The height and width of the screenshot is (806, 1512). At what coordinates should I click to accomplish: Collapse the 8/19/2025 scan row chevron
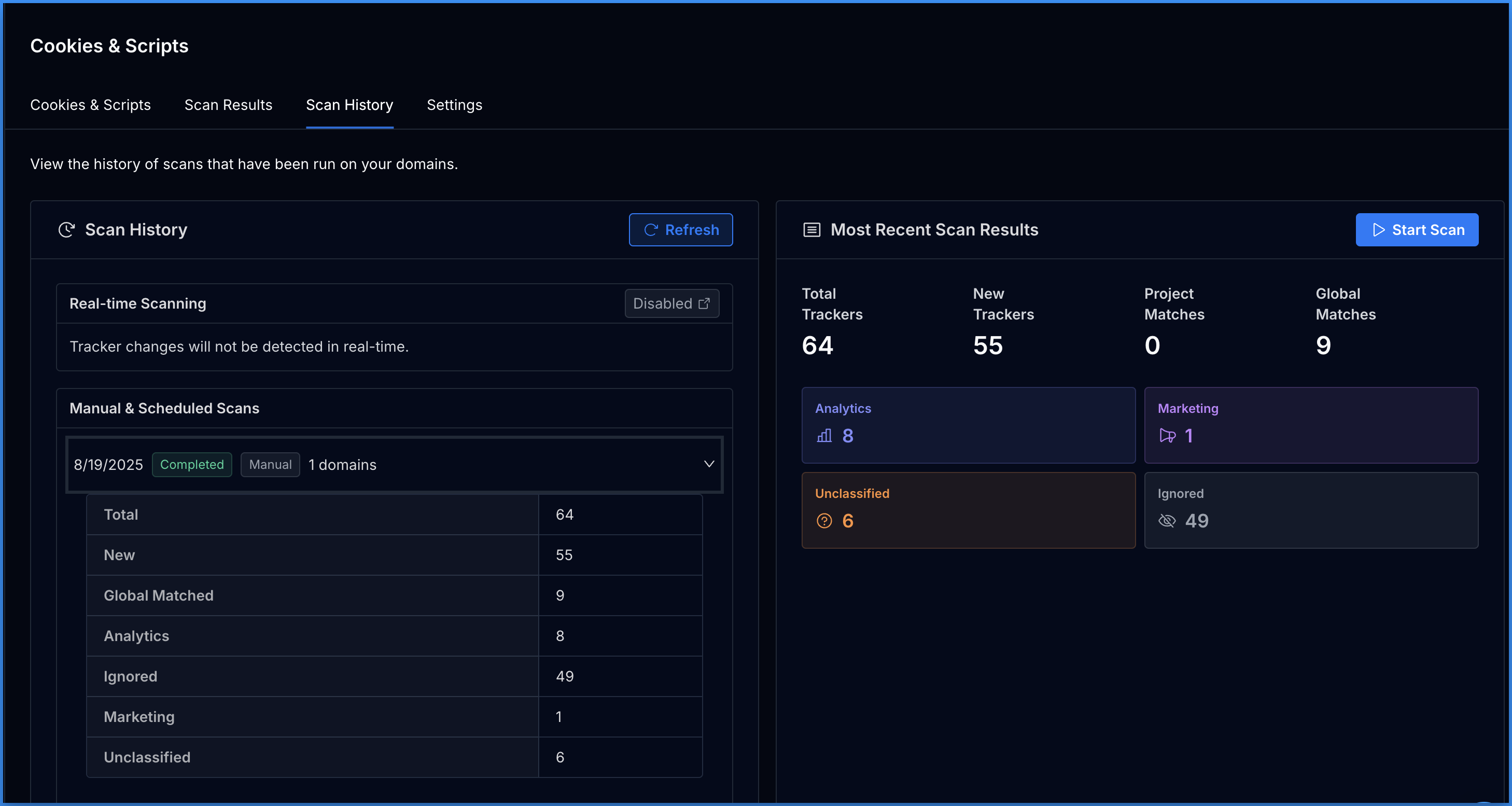[709, 464]
